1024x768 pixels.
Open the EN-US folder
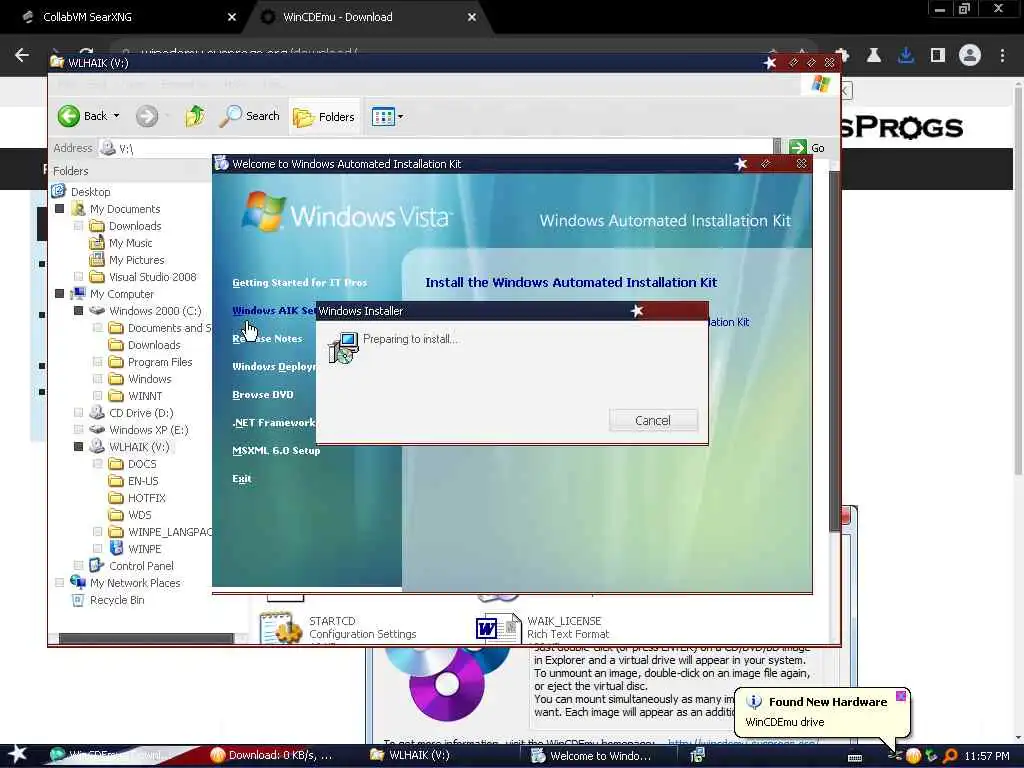click(x=143, y=481)
